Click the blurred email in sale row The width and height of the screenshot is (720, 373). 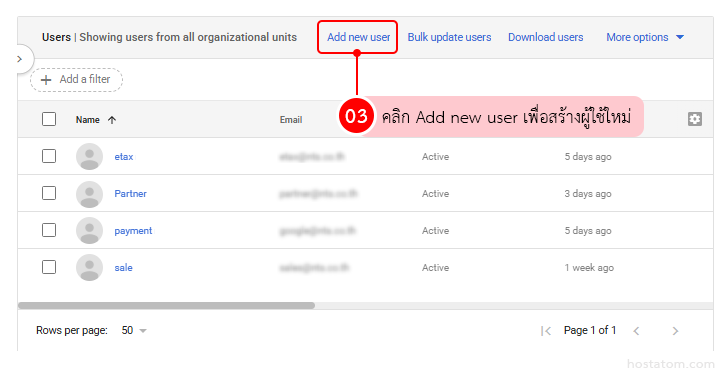314,267
